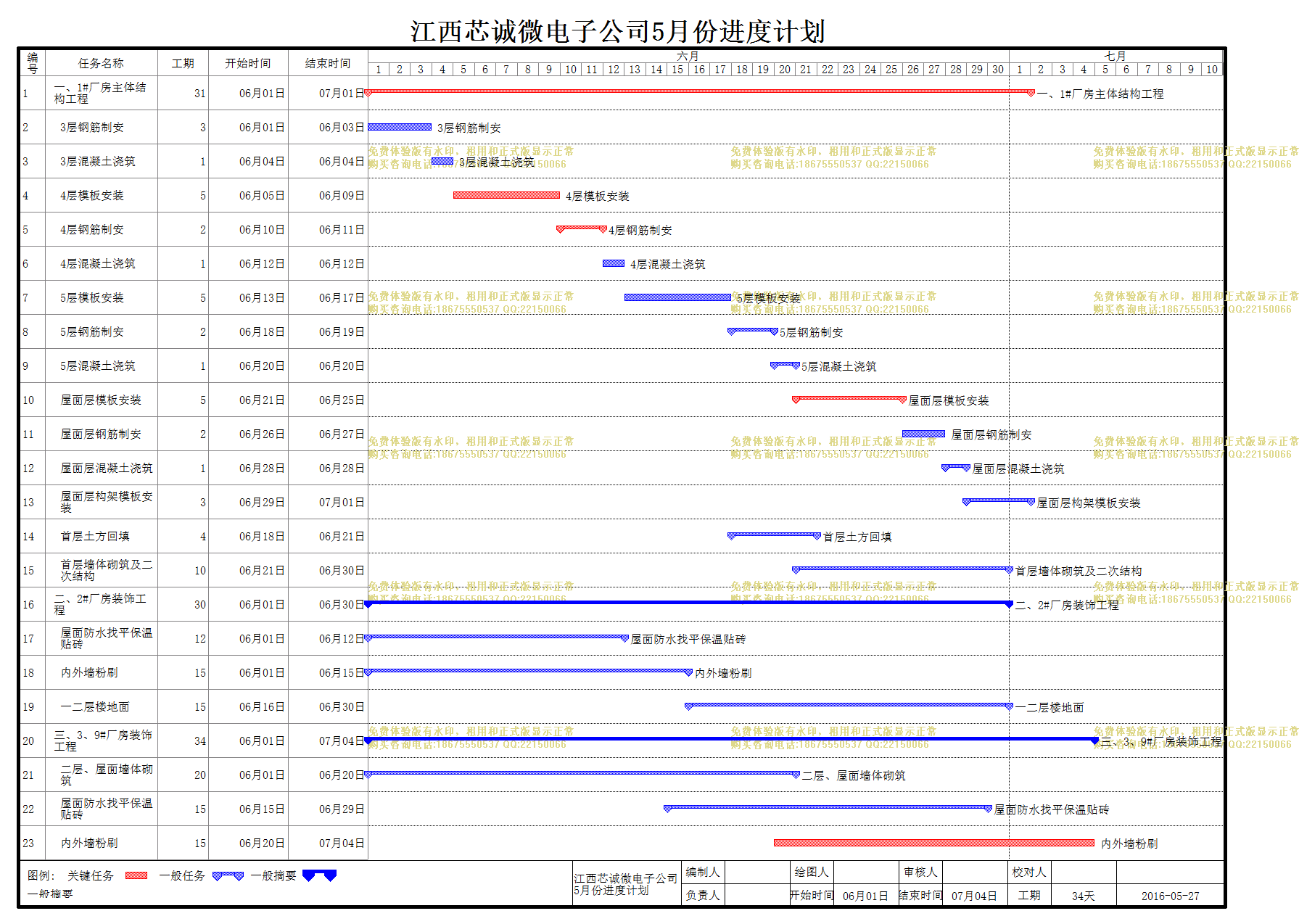
Task: Select the blue bar for 首层土方回填
Action: 775,535
